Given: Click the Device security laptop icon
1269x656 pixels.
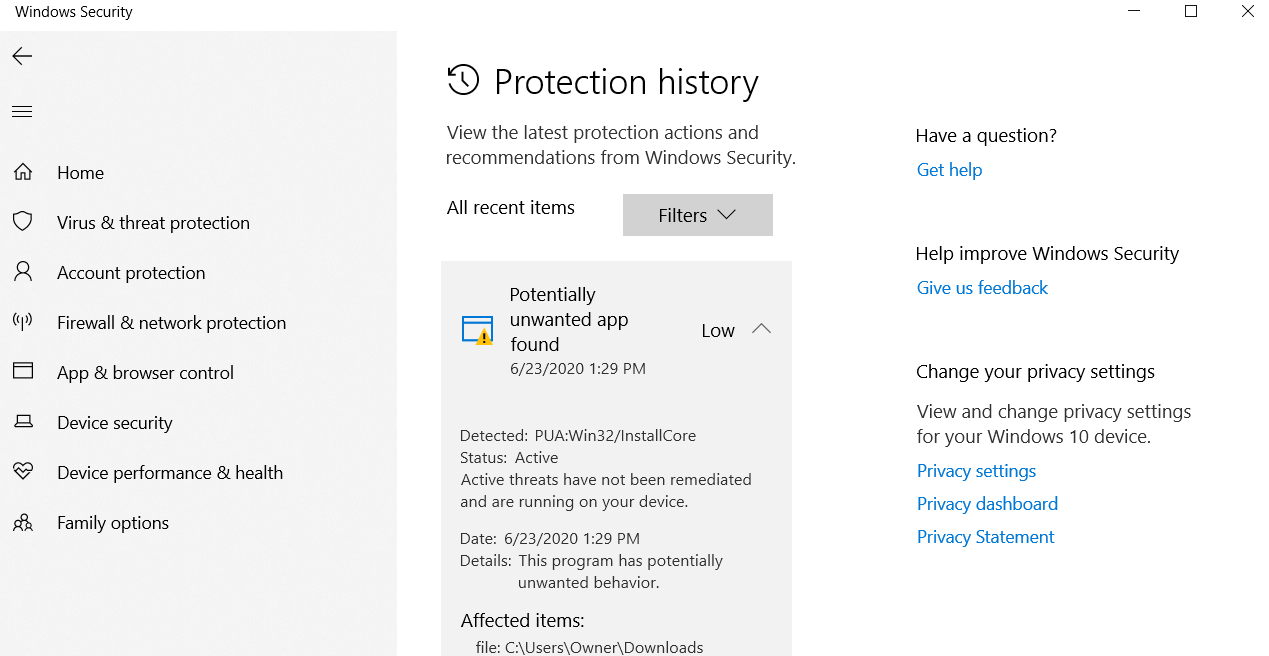Looking at the screenshot, I should [22, 422].
